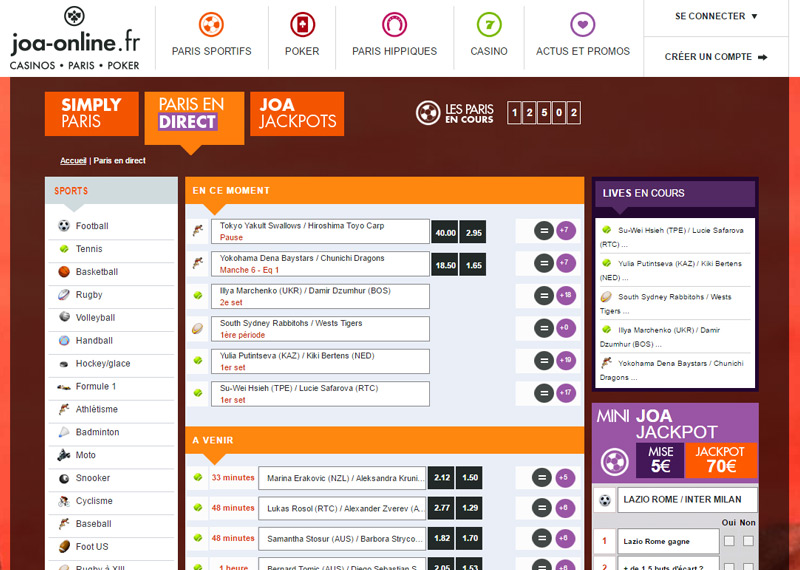
Task: Select odds 2.12 for Marina Erakovic
Action: click(x=441, y=478)
